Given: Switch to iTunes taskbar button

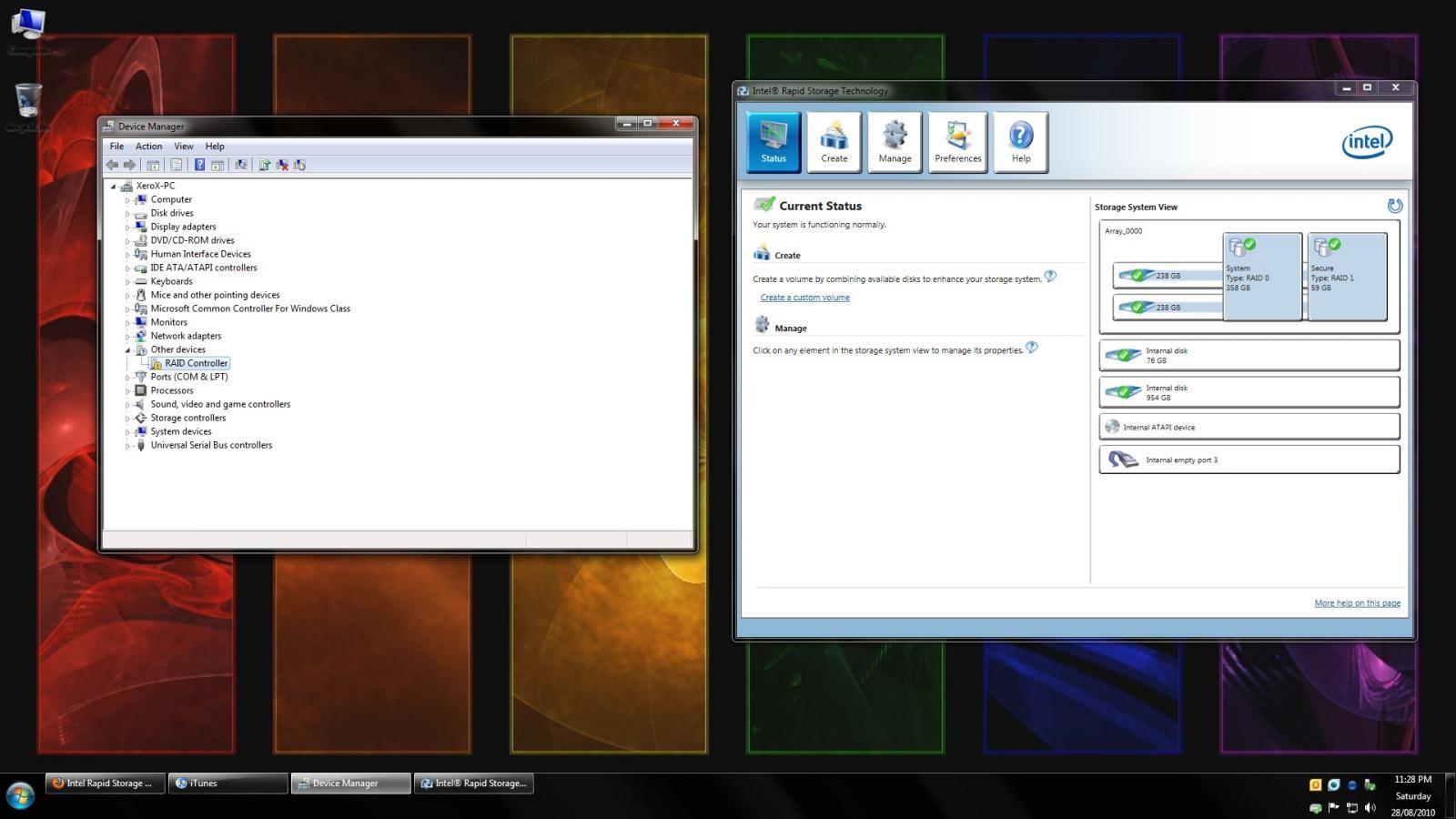Looking at the screenshot, I should coord(228,783).
